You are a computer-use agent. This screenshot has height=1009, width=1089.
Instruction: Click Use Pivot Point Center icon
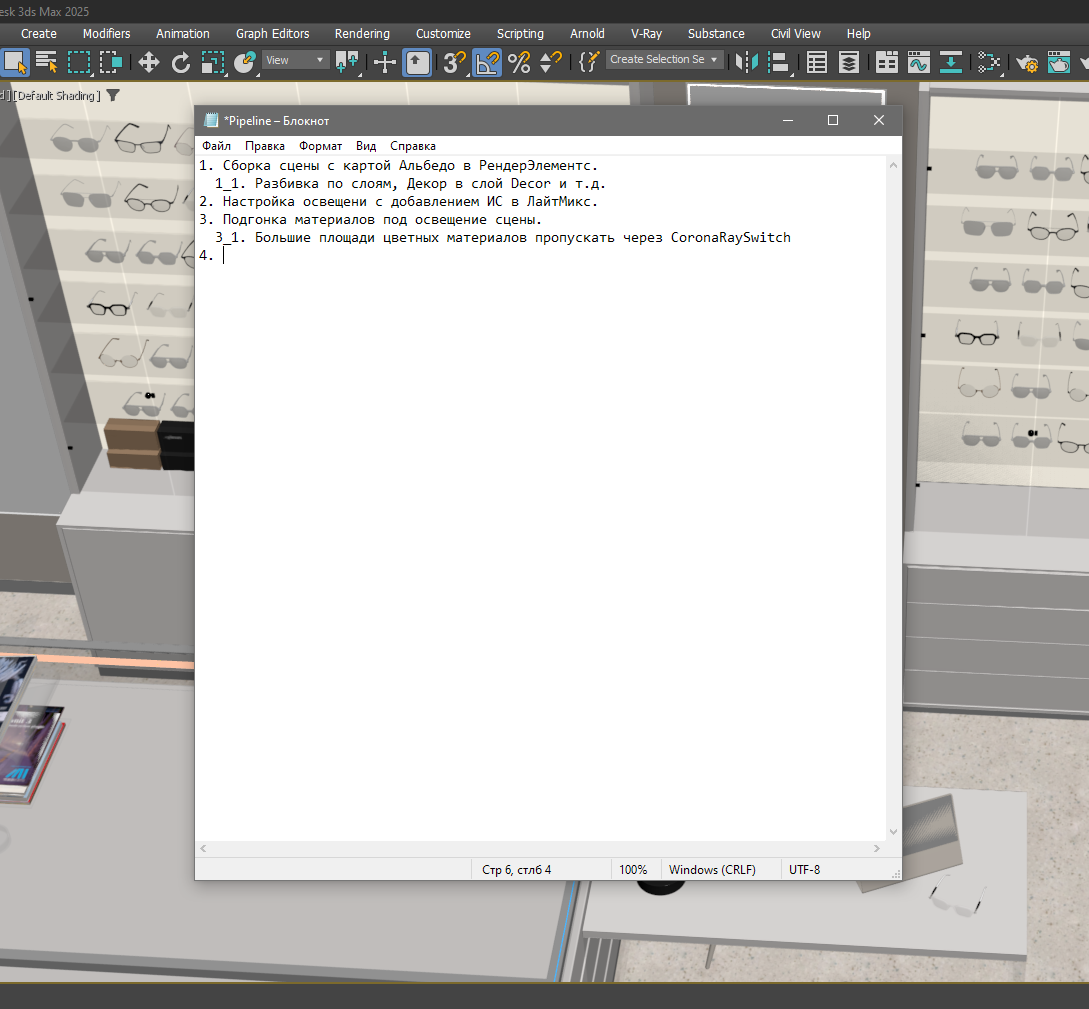347,62
